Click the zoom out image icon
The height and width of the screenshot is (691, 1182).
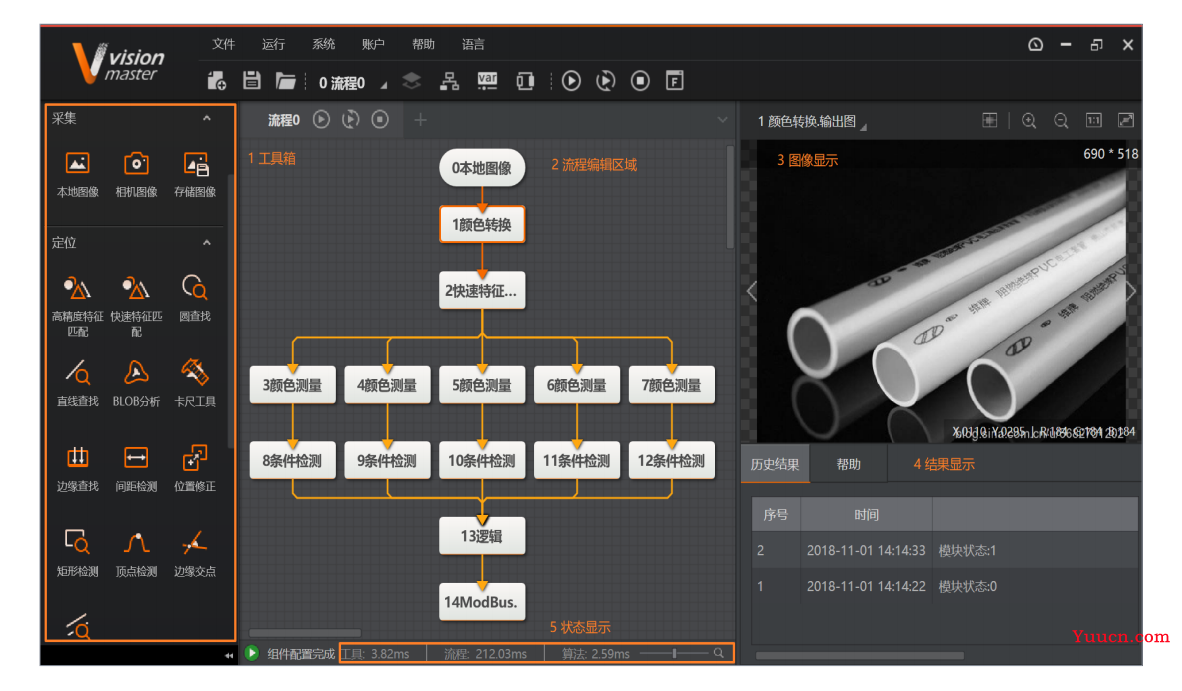coord(1061,121)
